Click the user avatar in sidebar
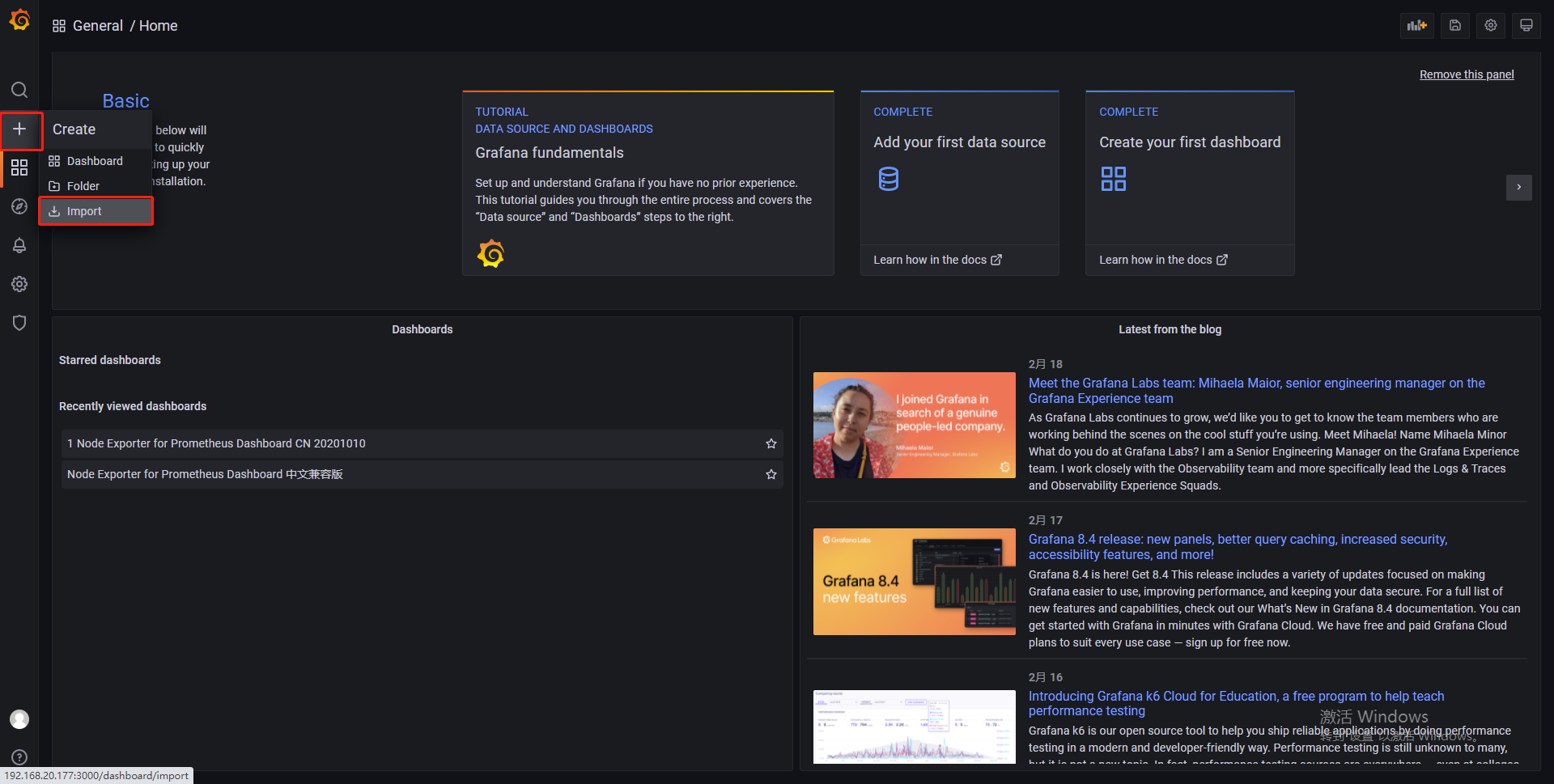Screen dimensions: 1554x784 (19, 719)
